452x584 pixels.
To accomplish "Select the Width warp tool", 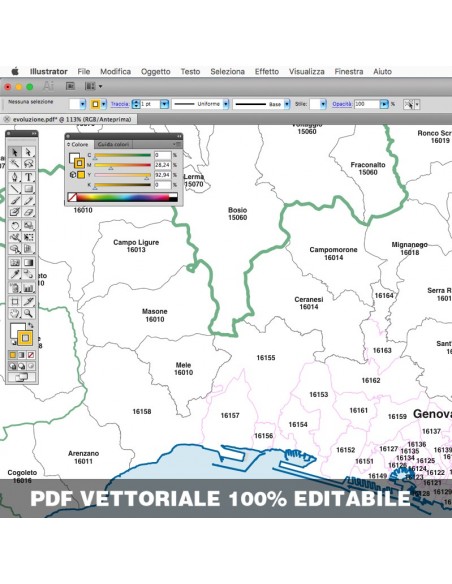I will [x=15, y=237].
